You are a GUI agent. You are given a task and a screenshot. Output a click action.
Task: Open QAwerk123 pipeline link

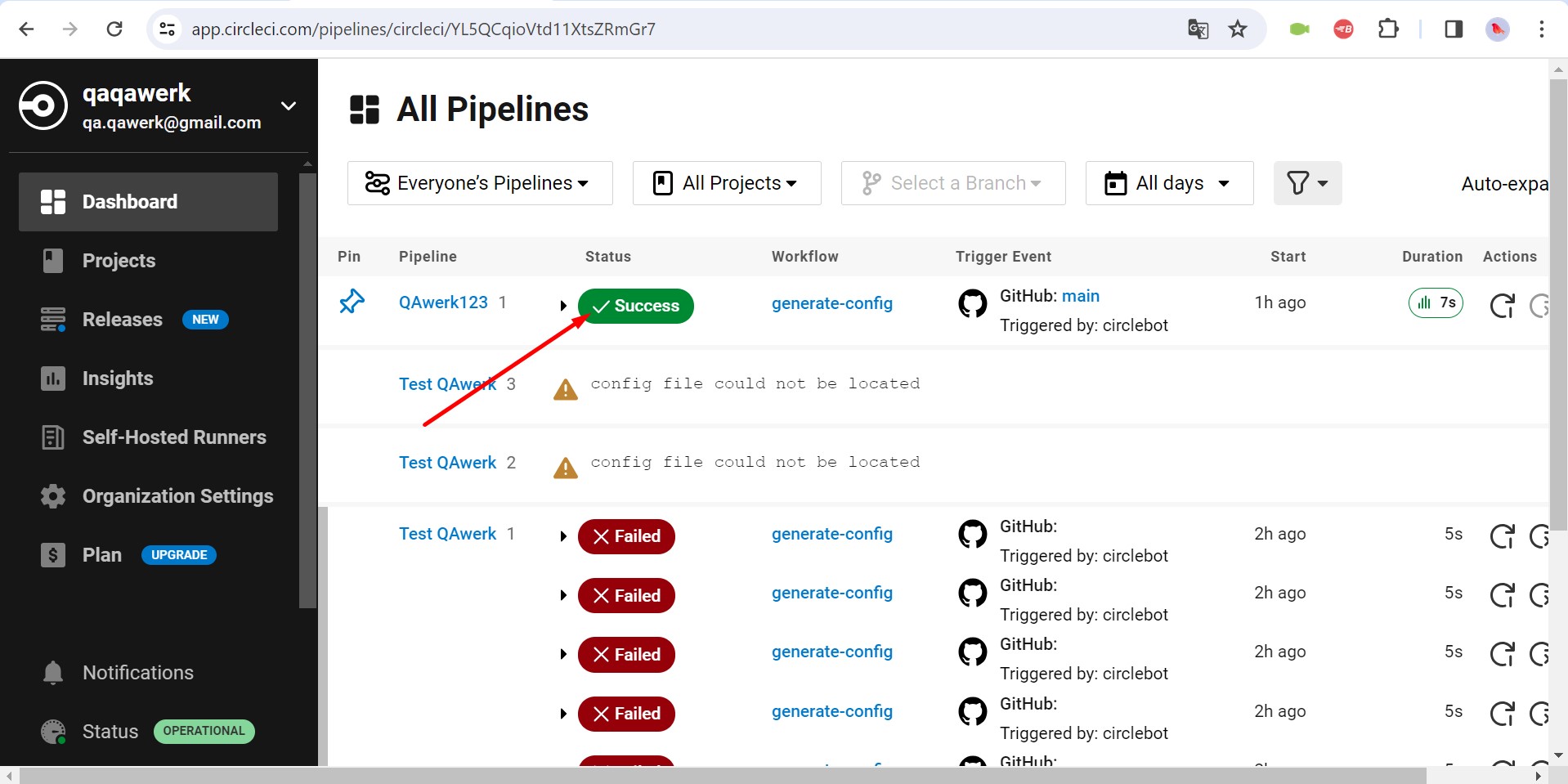[443, 302]
